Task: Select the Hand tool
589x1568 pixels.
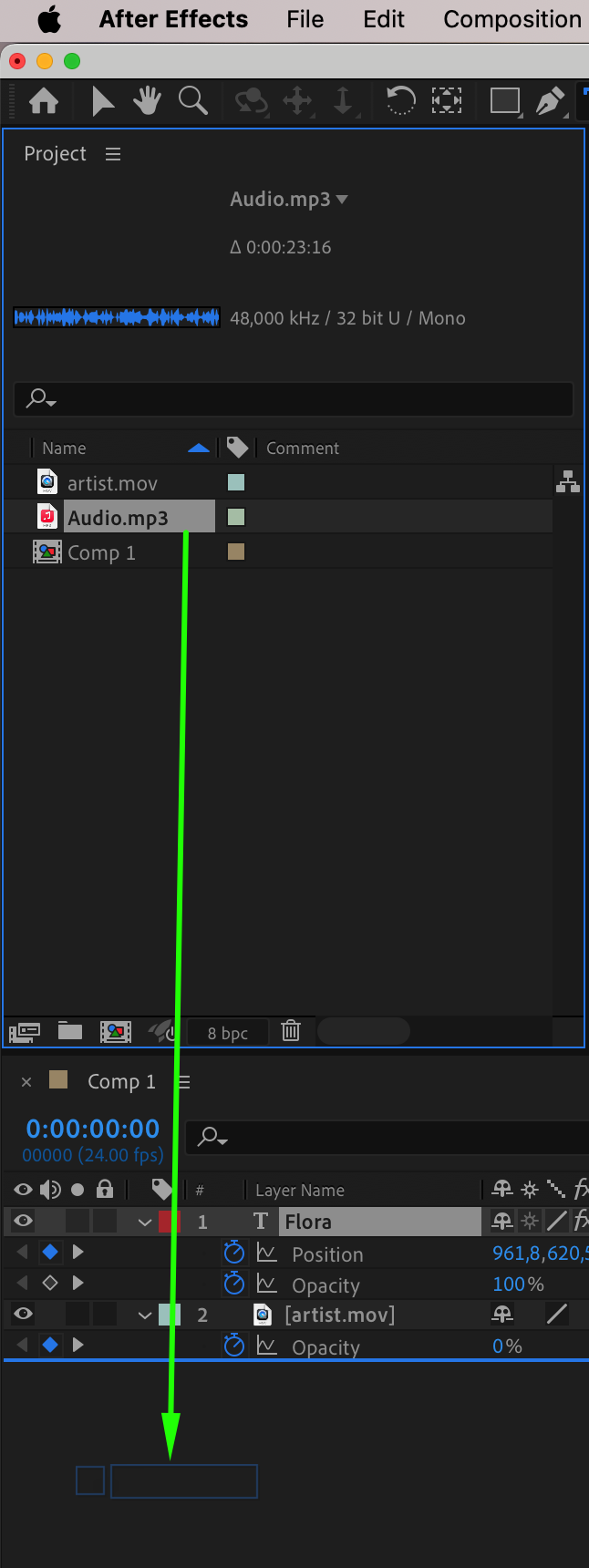Action: click(x=147, y=100)
